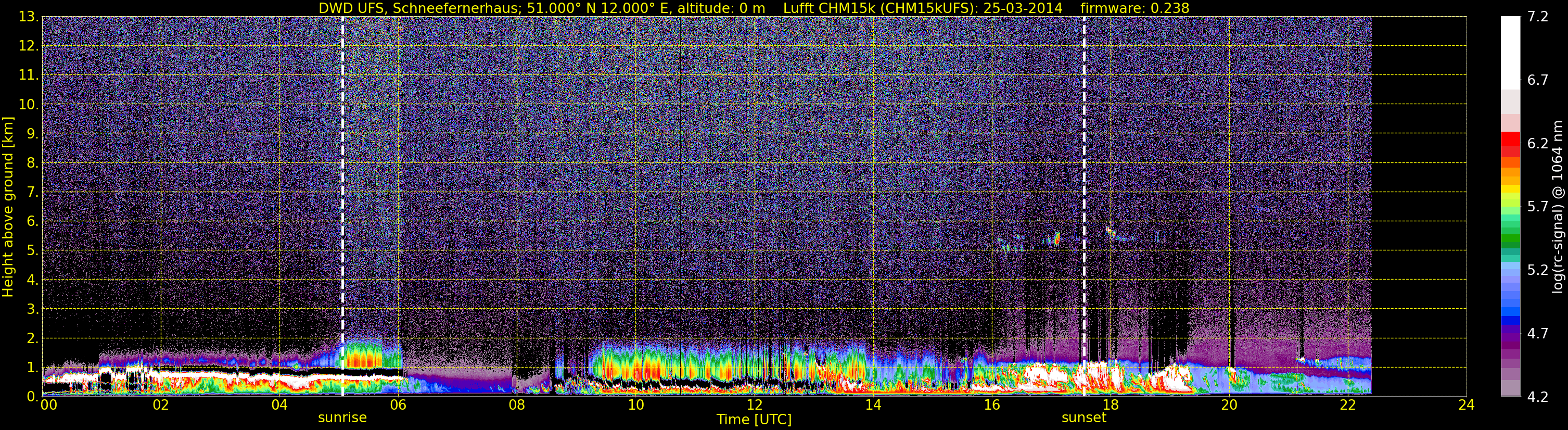Click the time tick label '02'
Image resolution: width=1568 pixels, height=430 pixels.
[x=160, y=405]
